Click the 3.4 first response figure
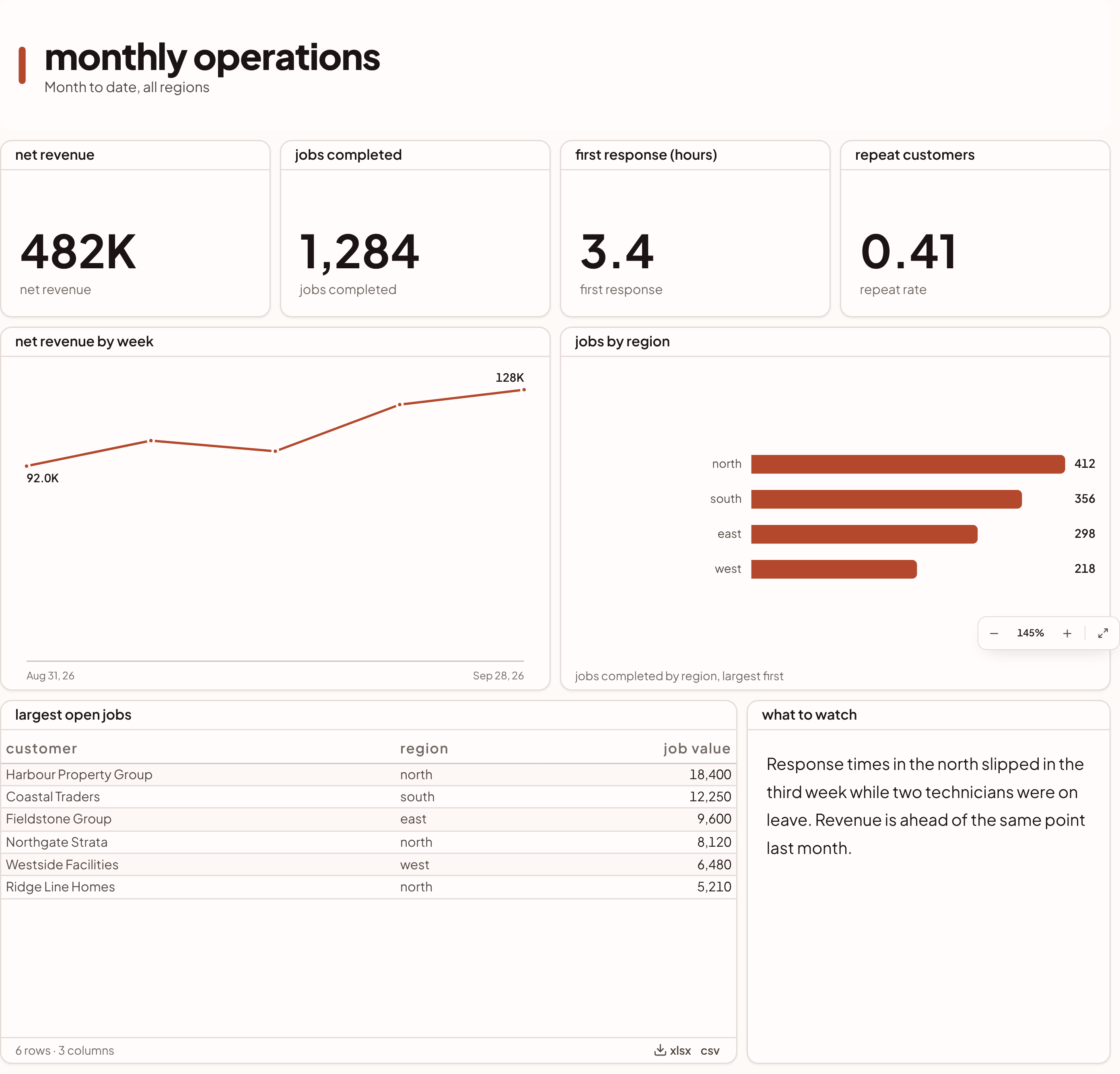Viewport: 1120px width, 1074px height. [617, 251]
